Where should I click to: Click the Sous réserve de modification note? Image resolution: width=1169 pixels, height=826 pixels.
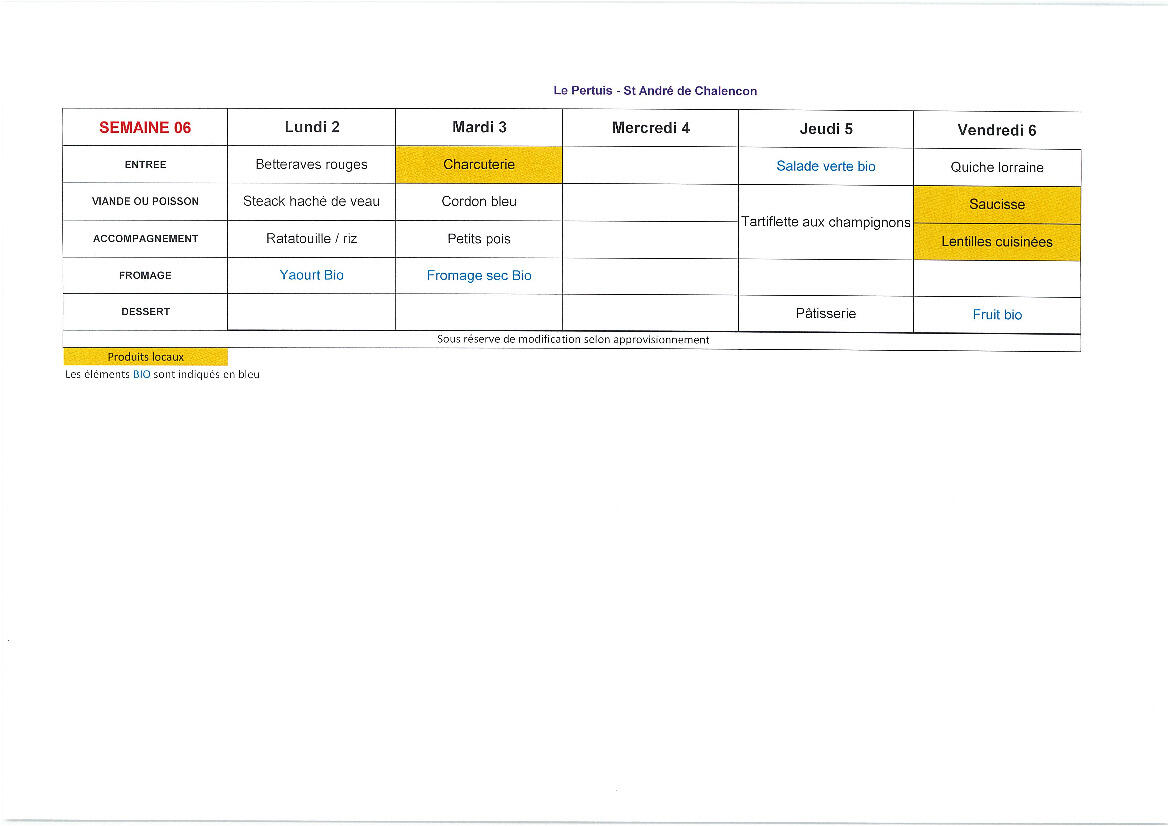573,340
